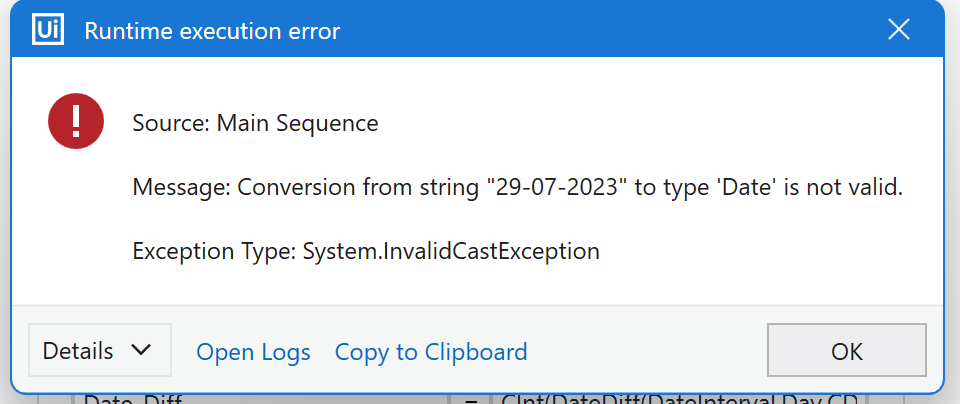Open Logs via the link
Screen dimensions: 960x404
coord(253,352)
